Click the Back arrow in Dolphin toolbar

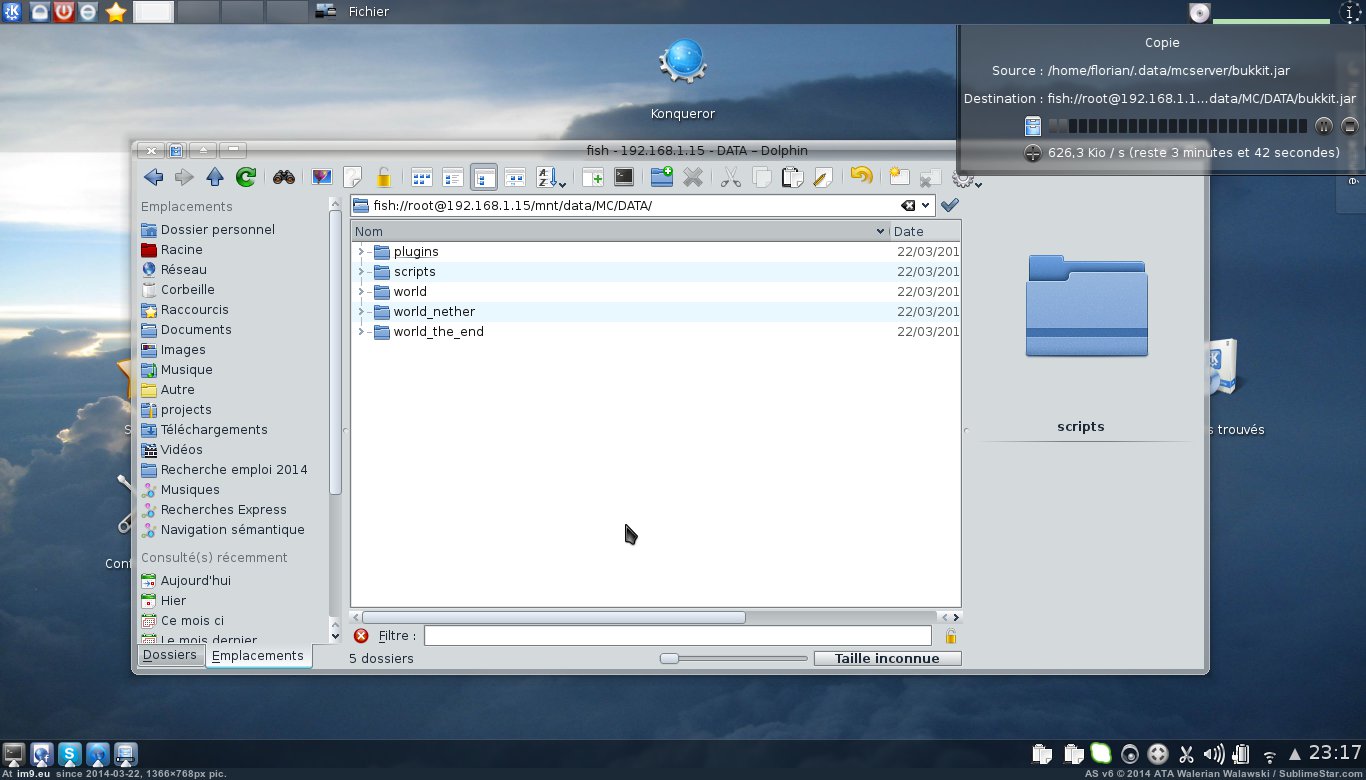[153, 177]
